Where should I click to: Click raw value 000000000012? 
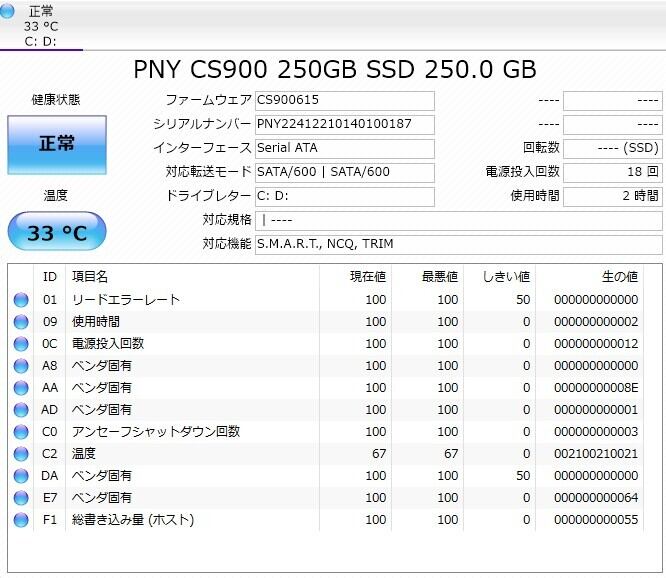596,344
